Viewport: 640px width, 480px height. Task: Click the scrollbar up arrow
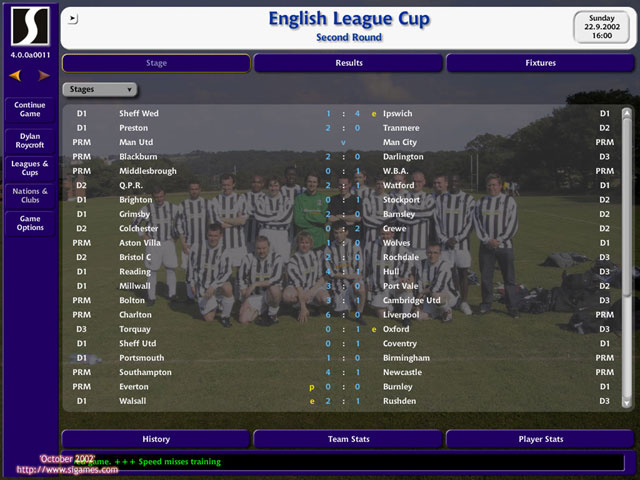(626, 113)
